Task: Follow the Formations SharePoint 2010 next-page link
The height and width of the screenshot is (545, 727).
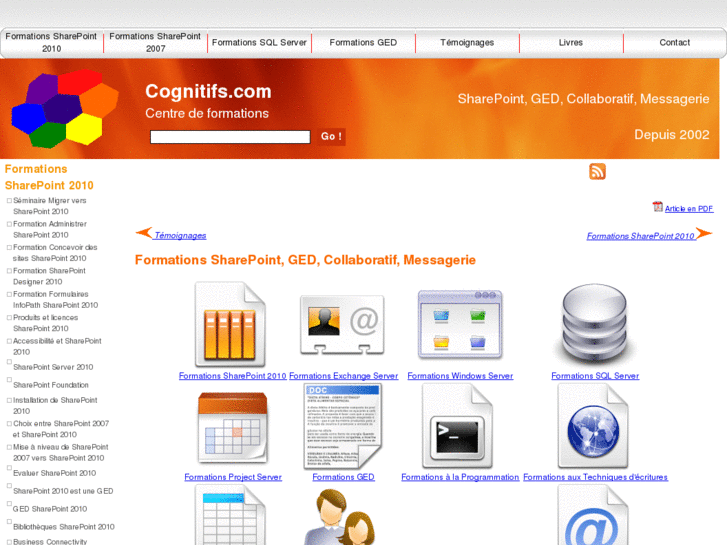Action: (x=641, y=236)
